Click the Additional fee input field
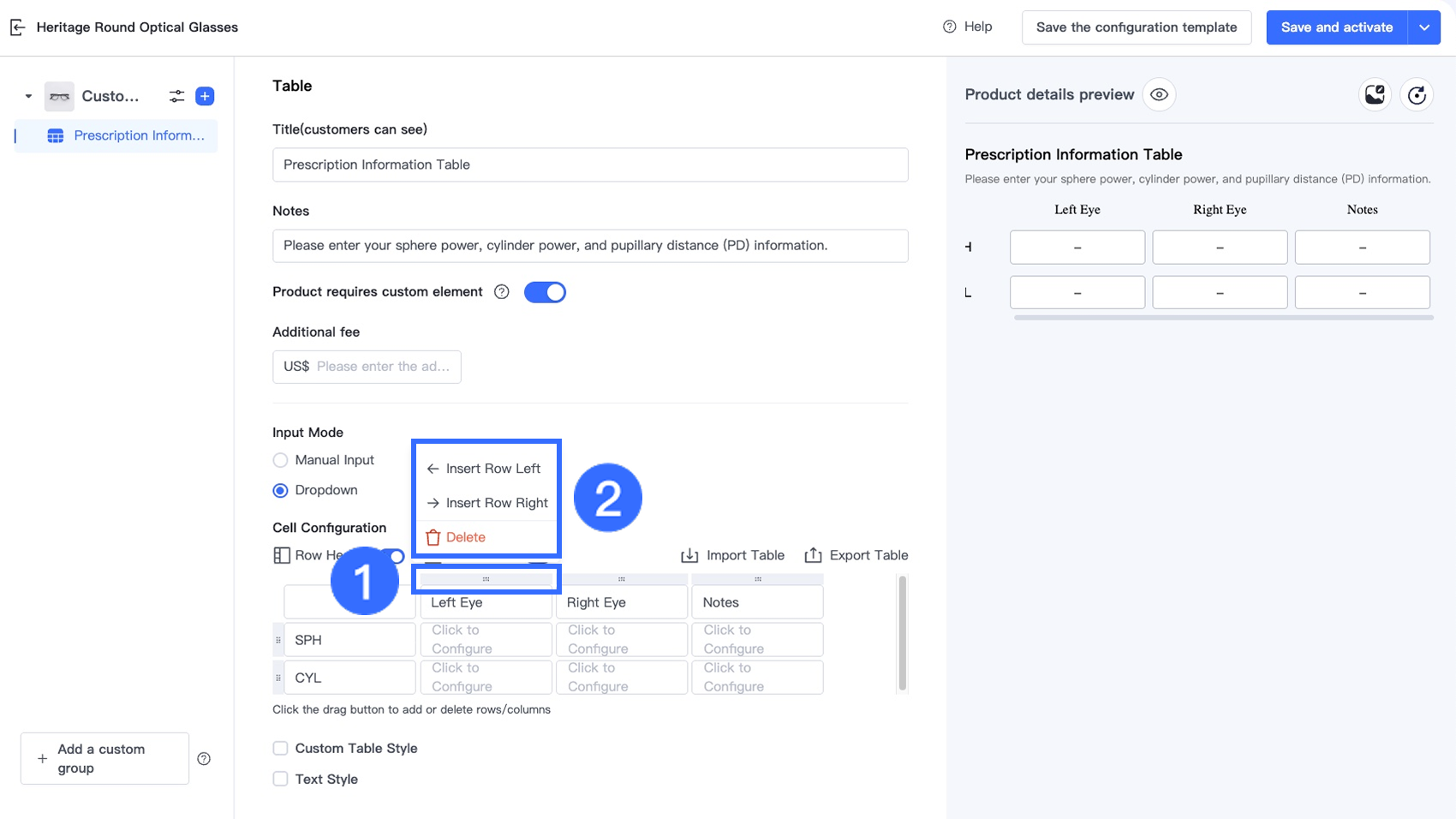This screenshot has height=819, width=1456. [381, 367]
